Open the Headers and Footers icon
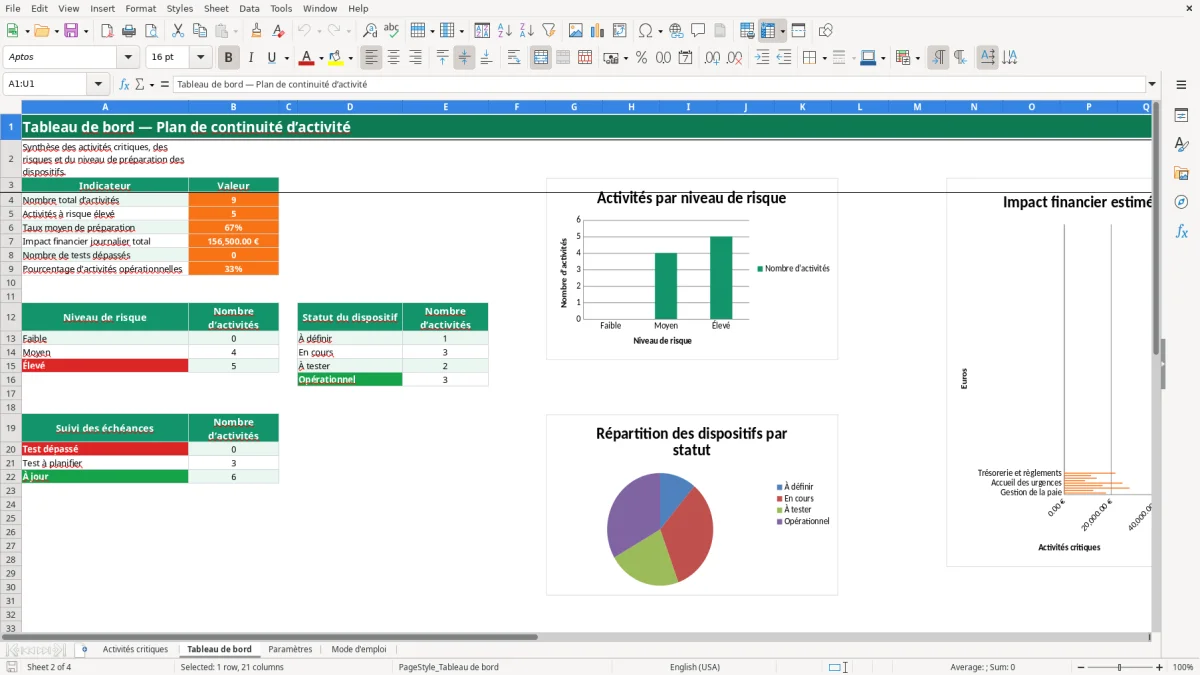The image size is (1200, 675). 721,31
